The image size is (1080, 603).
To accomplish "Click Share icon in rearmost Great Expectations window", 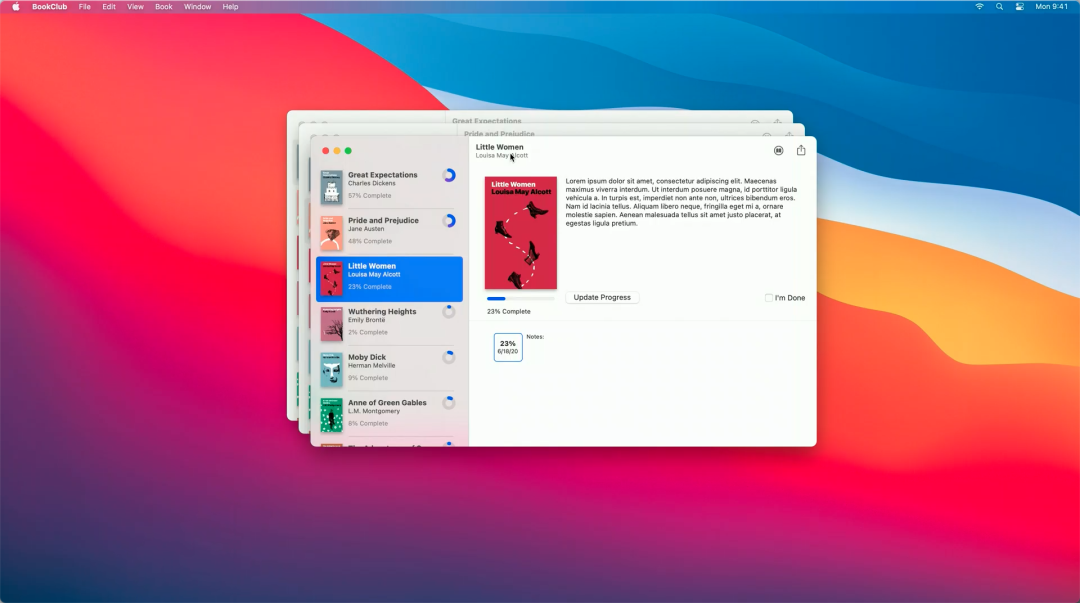I will (777, 121).
